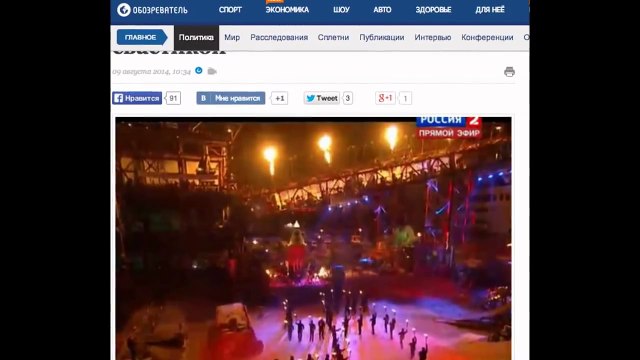Like the article with Facebook Нравится
This screenshot has height=360, width=640.
pyautogui.click(x=137, y=98)
